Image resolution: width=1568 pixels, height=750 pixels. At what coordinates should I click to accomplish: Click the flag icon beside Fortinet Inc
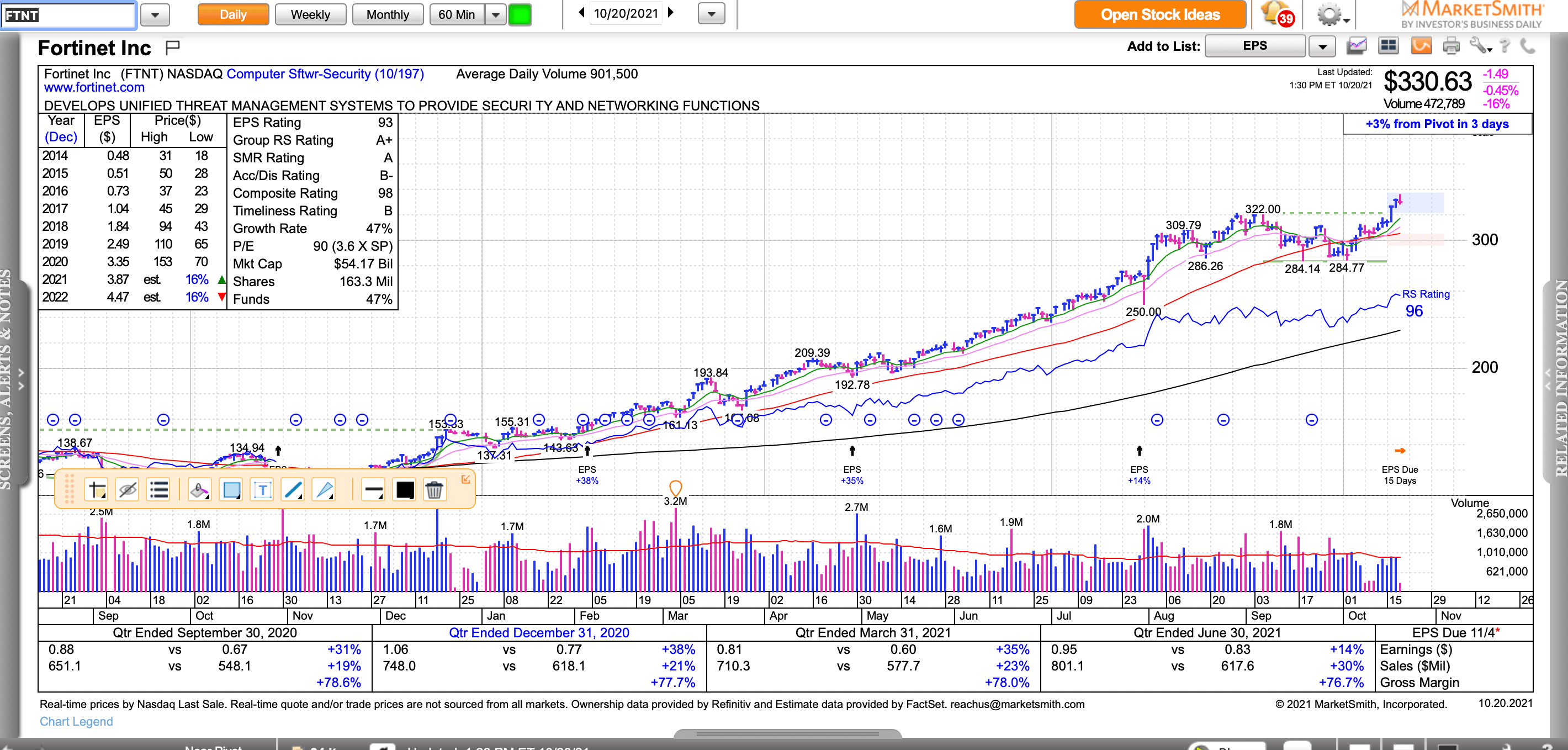(173, 47)
